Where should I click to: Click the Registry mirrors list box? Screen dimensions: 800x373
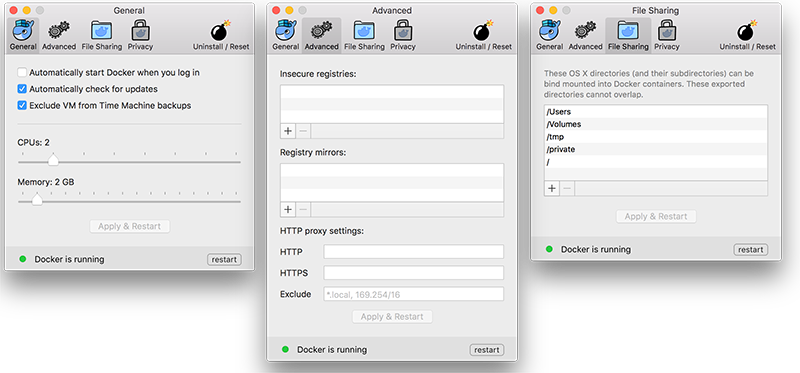[392, 183]
